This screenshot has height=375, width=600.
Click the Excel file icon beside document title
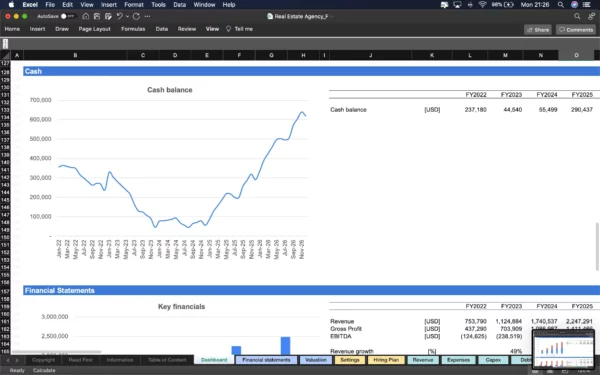[x=270, y=16]
